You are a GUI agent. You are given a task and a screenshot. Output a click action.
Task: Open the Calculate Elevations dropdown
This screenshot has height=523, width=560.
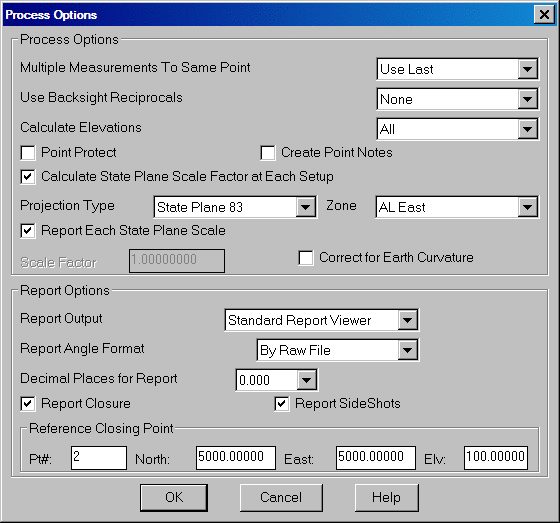coord(457,129)
